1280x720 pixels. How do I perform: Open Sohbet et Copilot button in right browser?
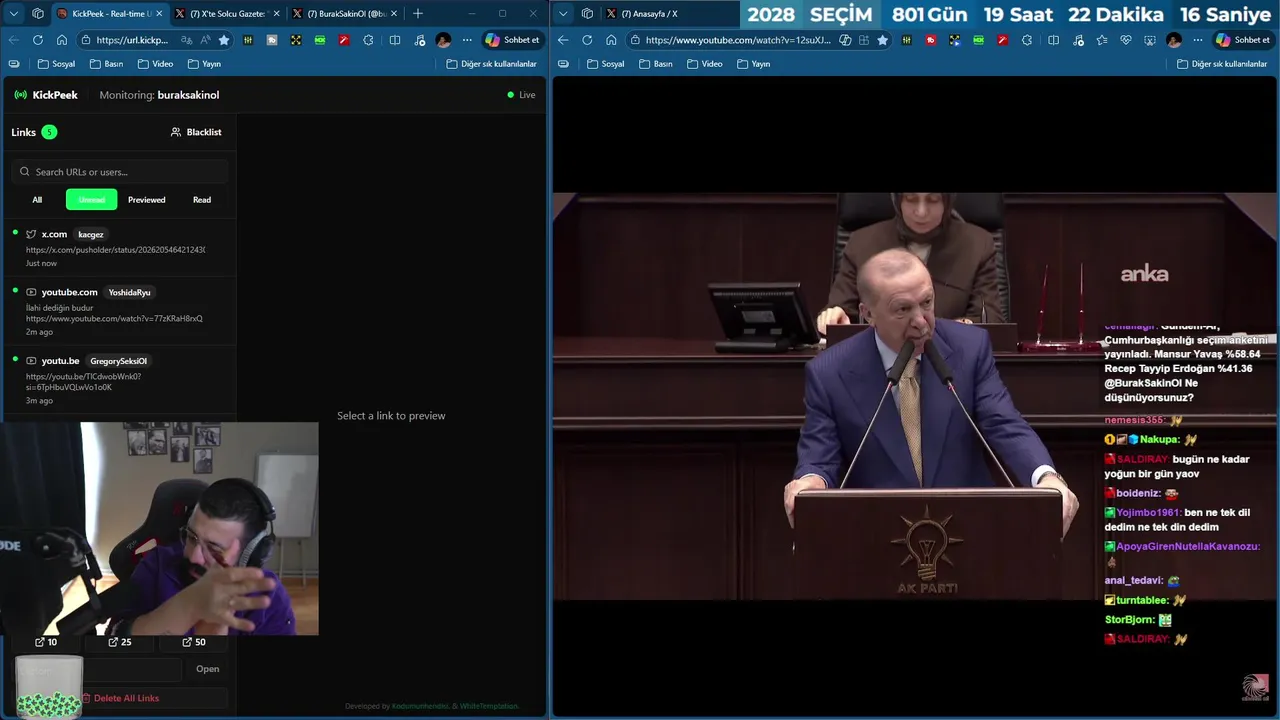(x=1243, y=40)
